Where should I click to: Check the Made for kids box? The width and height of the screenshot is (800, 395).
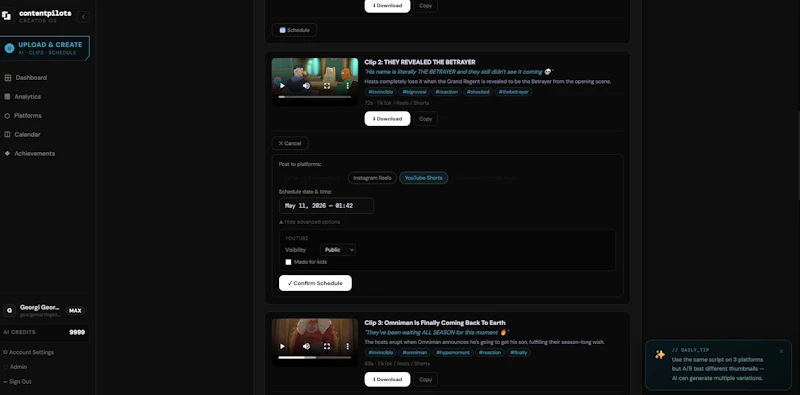tap(288, 262)
